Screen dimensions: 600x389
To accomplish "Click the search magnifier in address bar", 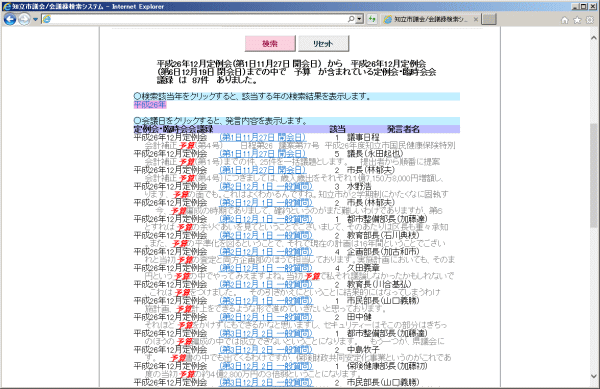I will pos(351,19).
